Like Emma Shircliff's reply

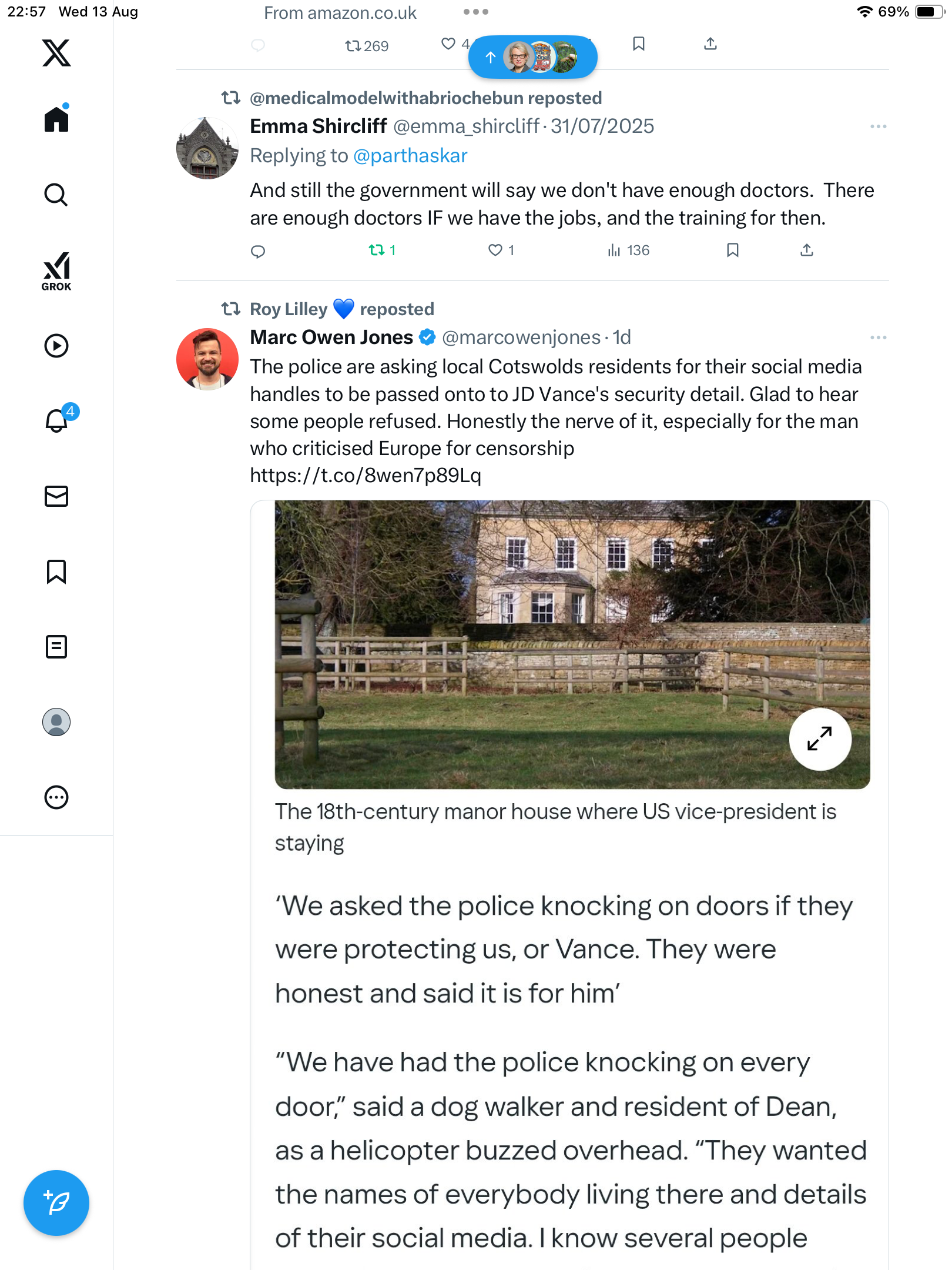tap(495, 251)
